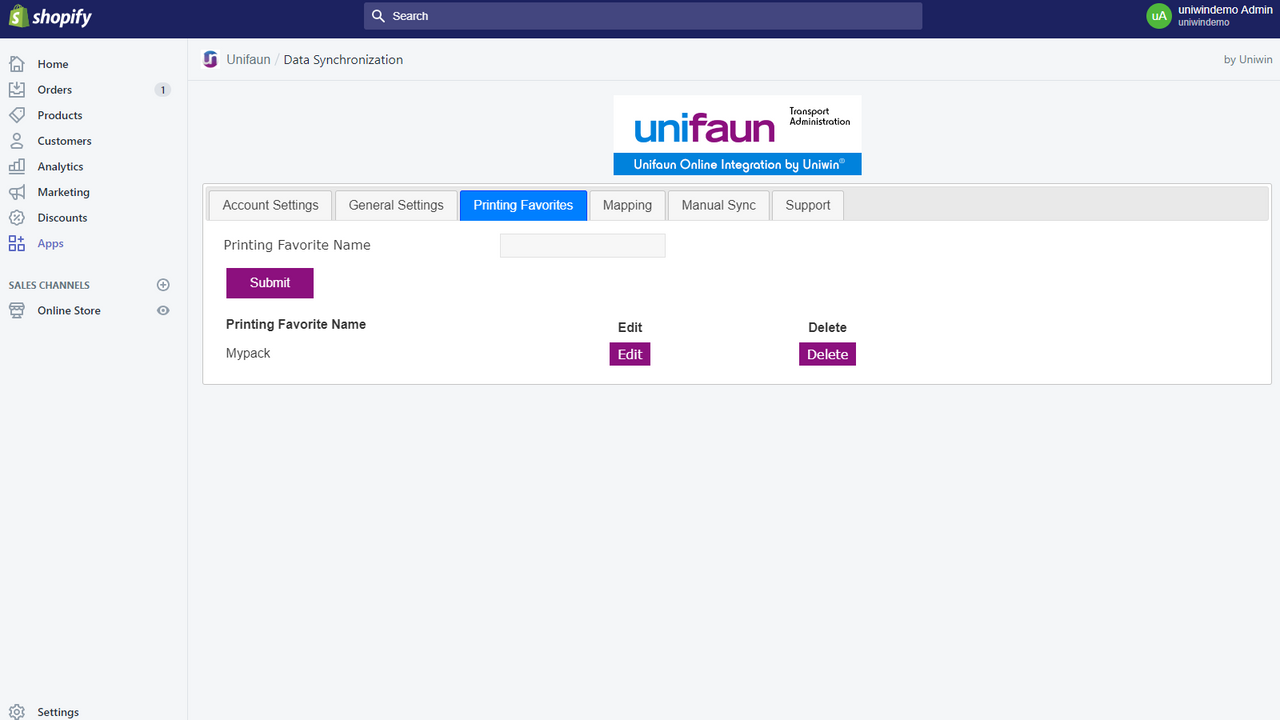Switch to Account Settings tab
Viewport: 1280px width, 720px height.
point(270,205)
